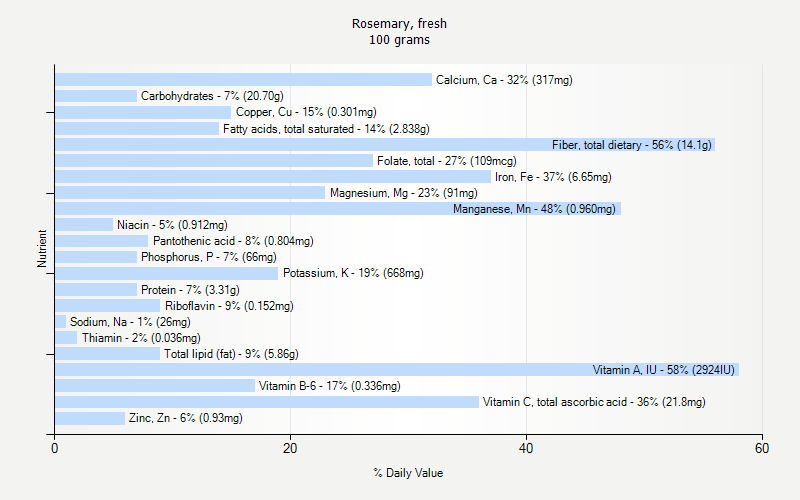Click the Protein - 7% (3.31g) label

(190, 290)
